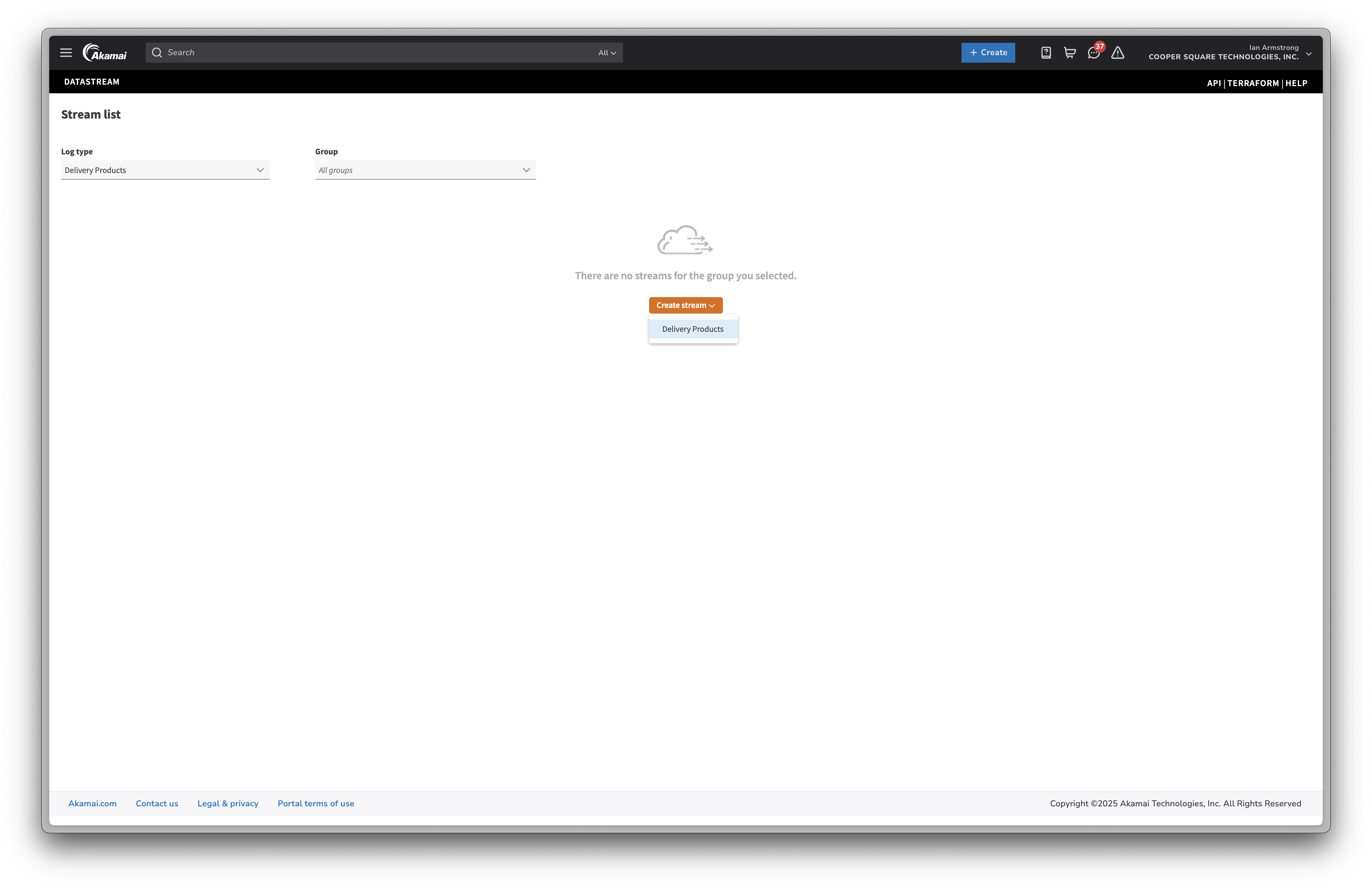Open the search scope All dropdown
Image resolution: width=1372 pixels, height=888 pixels.
point(607,53)
